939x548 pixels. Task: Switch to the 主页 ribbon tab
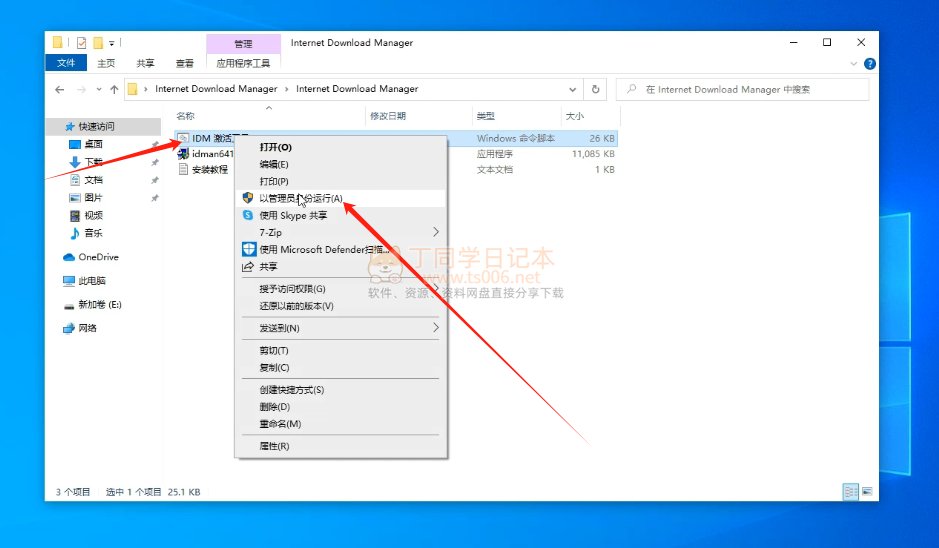coord(106,63)
